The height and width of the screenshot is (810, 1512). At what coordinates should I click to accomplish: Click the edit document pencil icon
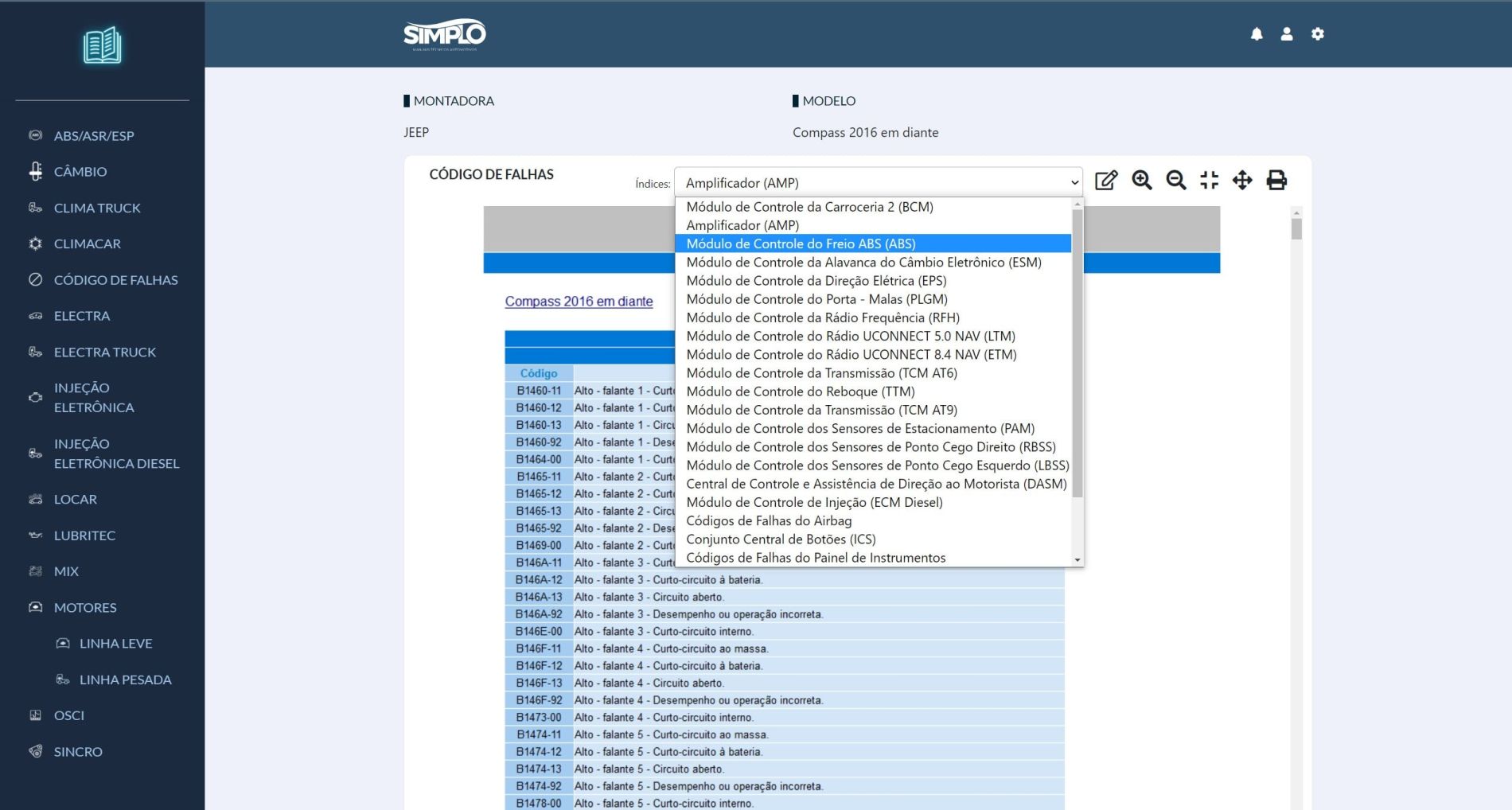pos(1106,181)
